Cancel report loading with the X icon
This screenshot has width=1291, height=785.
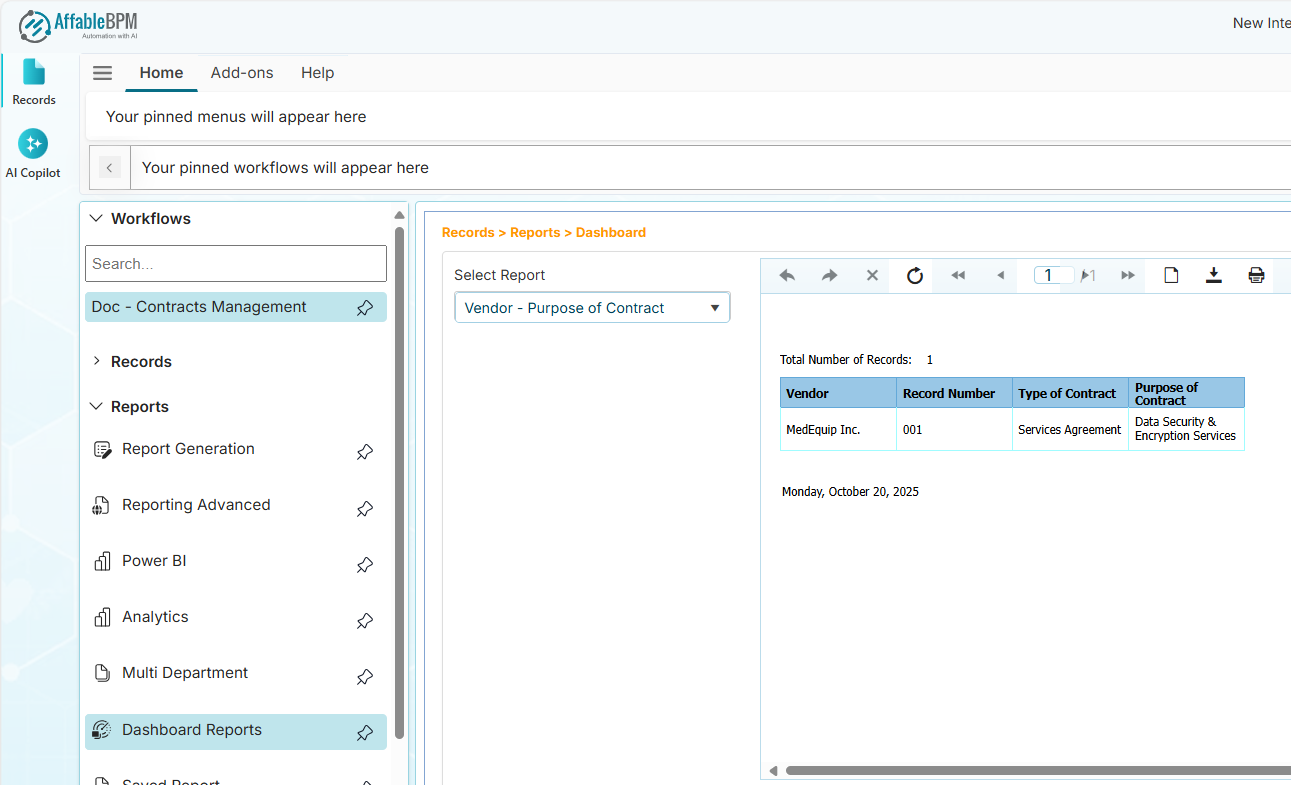(872, 275)
